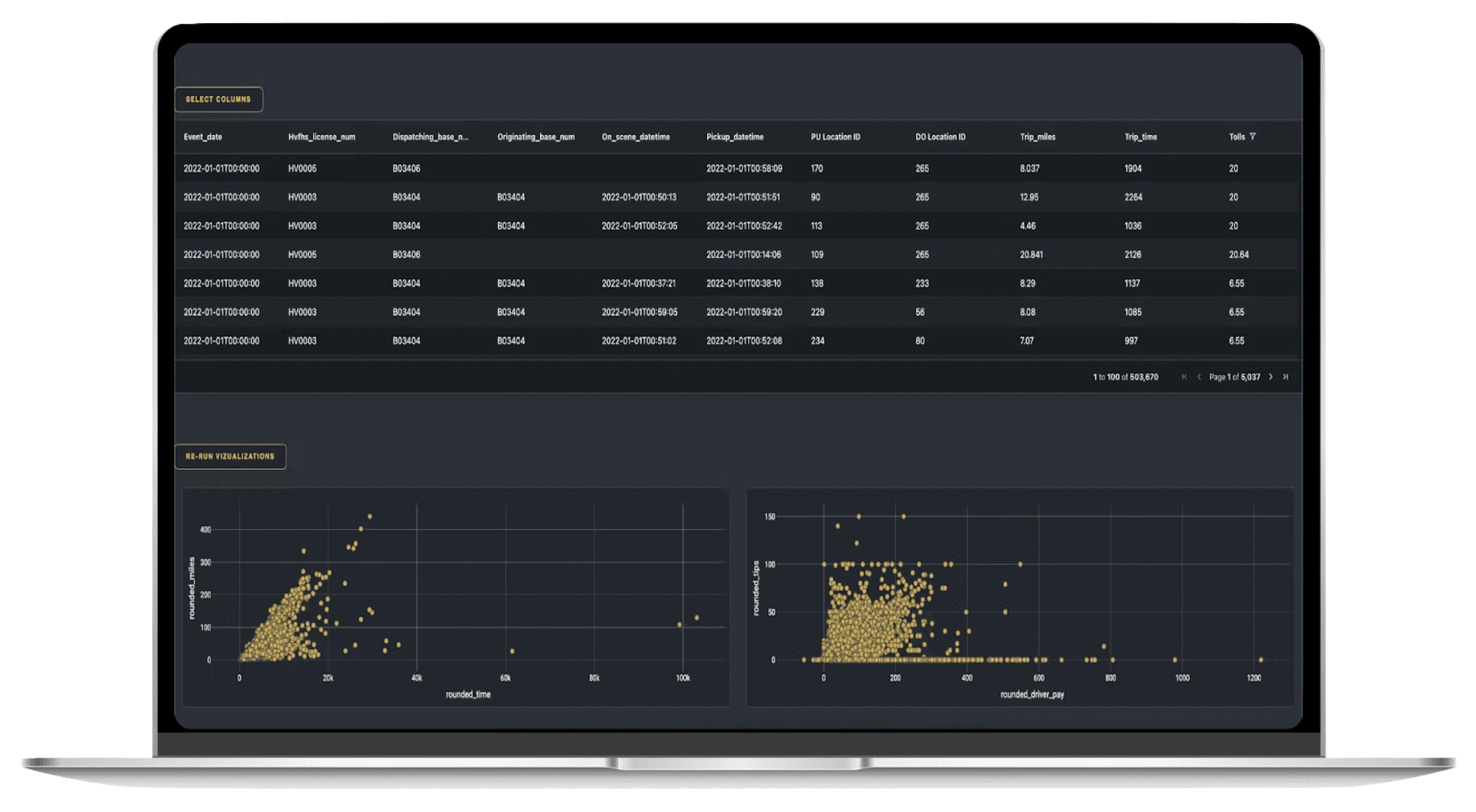Jump to the first table page
Viewport: 1476px width, 812px height.
click(1184, 377)
